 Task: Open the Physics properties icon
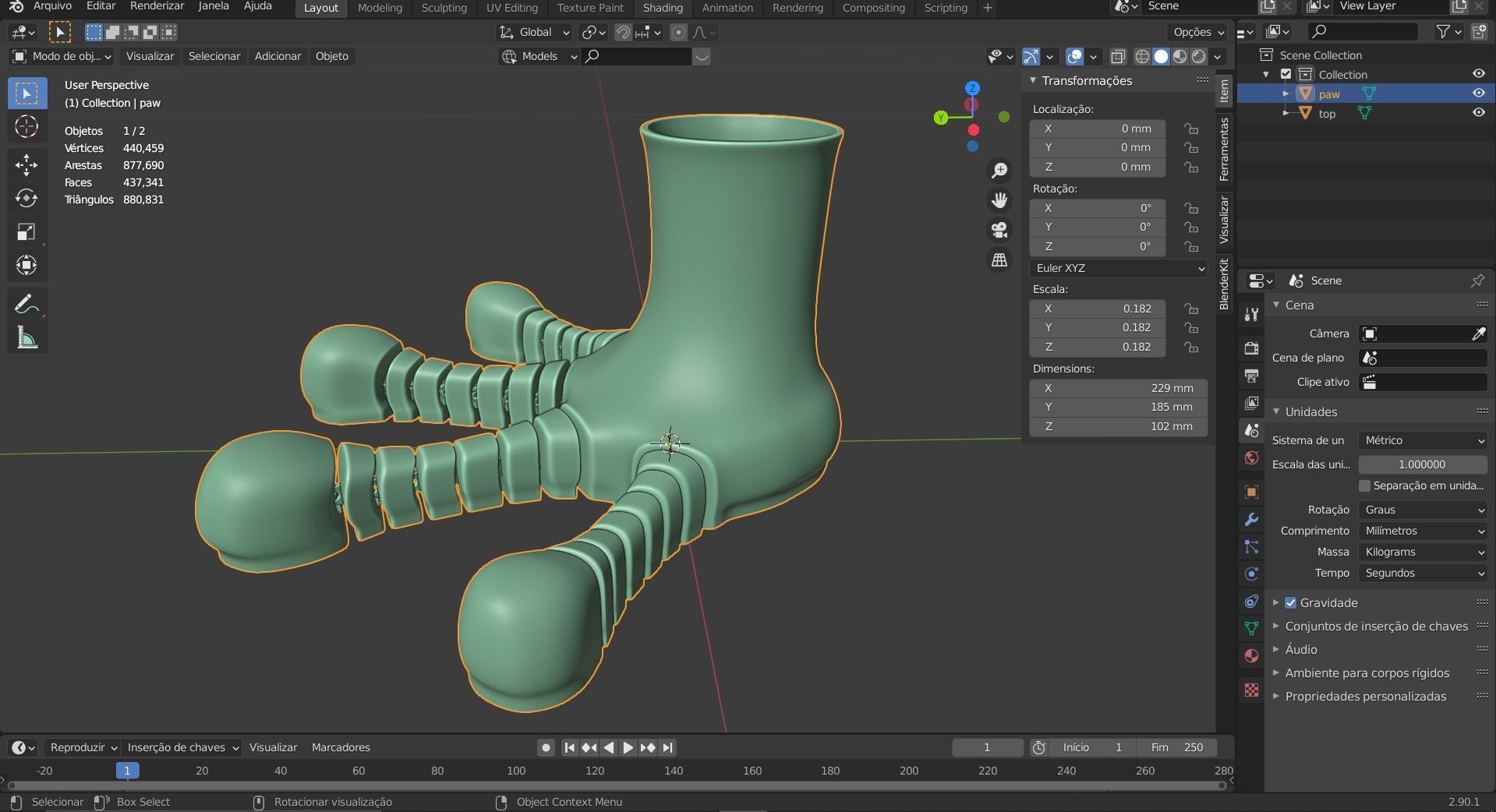(x=1251, y=574)
